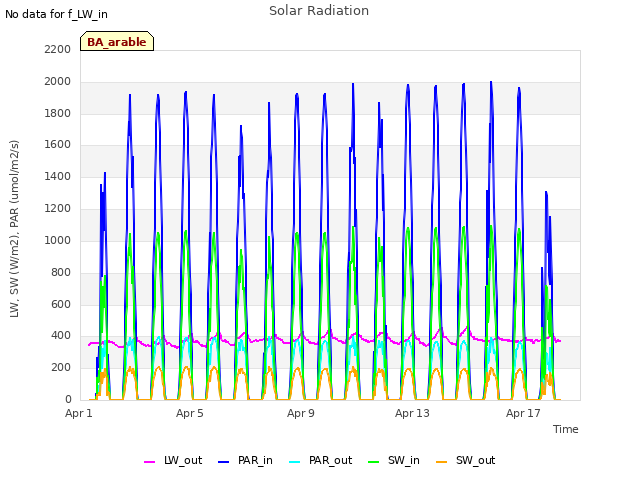Click the 1200 y-axis tick label
Image resolution: width=640 pixels, height=480 pixels.
[58, 209]
